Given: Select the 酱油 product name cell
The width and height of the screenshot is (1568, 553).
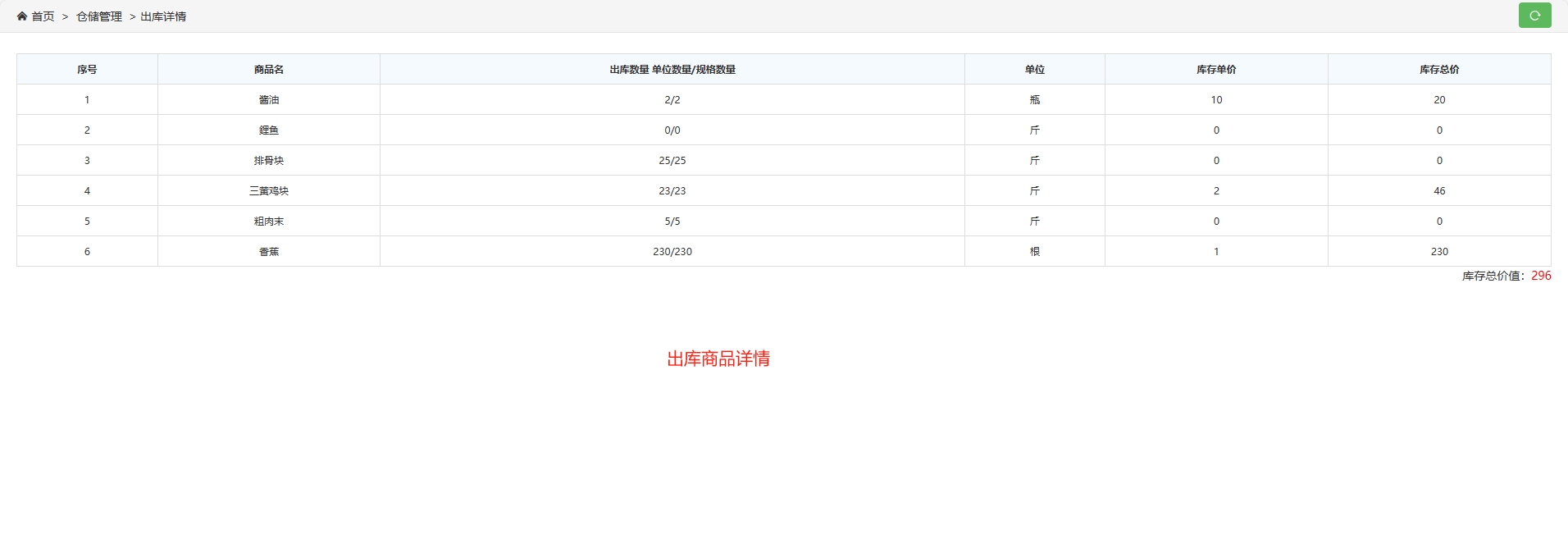Looking at the screenshot, I should pyautogui.click(x=269, y=100).
